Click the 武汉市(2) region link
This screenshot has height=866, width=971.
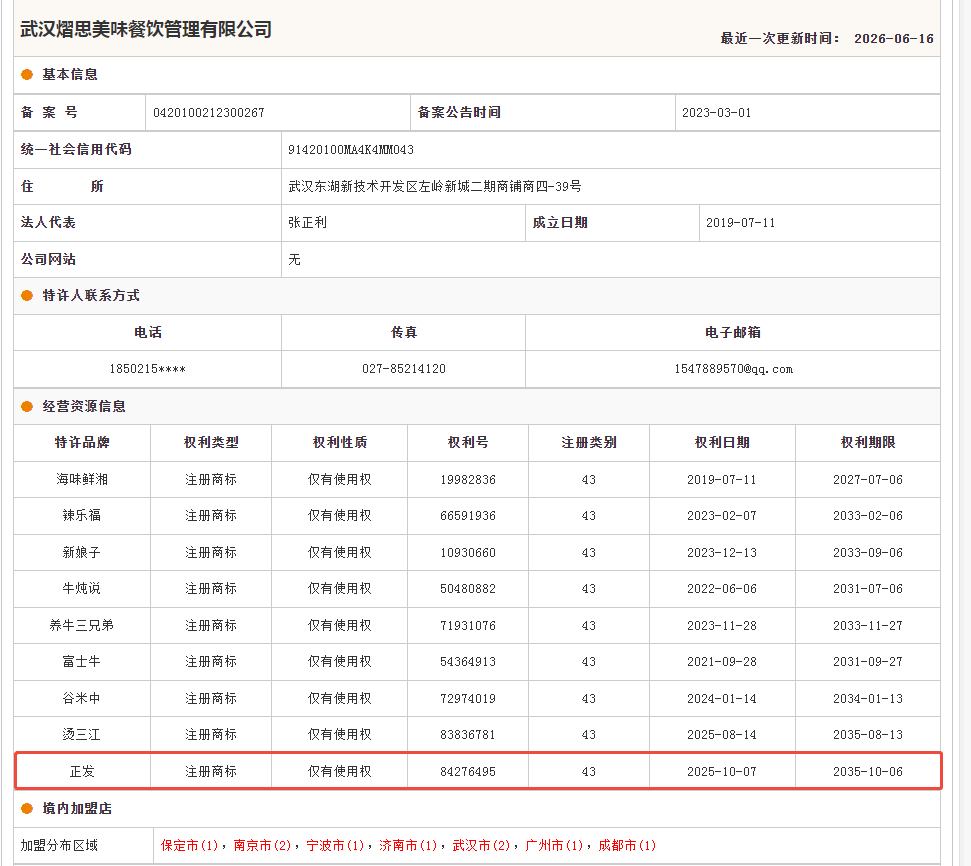481,846
